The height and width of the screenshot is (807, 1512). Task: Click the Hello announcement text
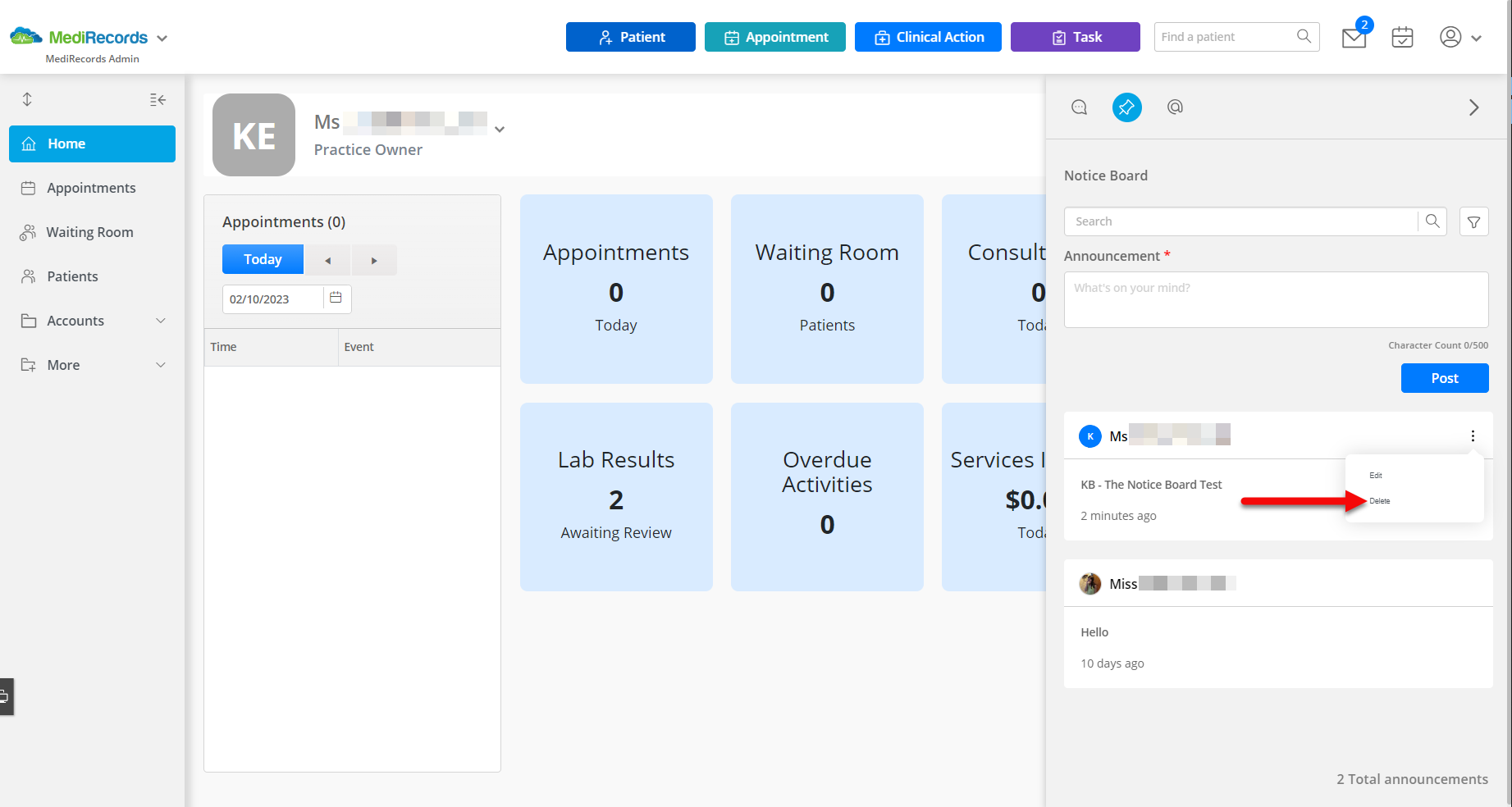[1094, 632]
